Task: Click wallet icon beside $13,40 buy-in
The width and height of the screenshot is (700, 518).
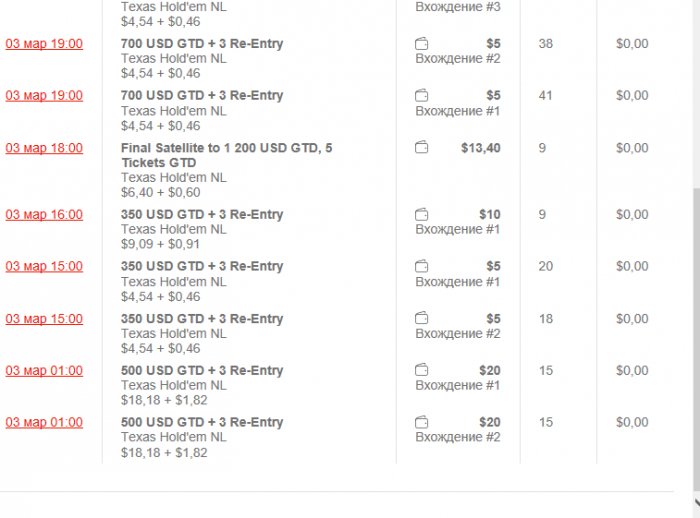Action: click(x=422, y=148)
